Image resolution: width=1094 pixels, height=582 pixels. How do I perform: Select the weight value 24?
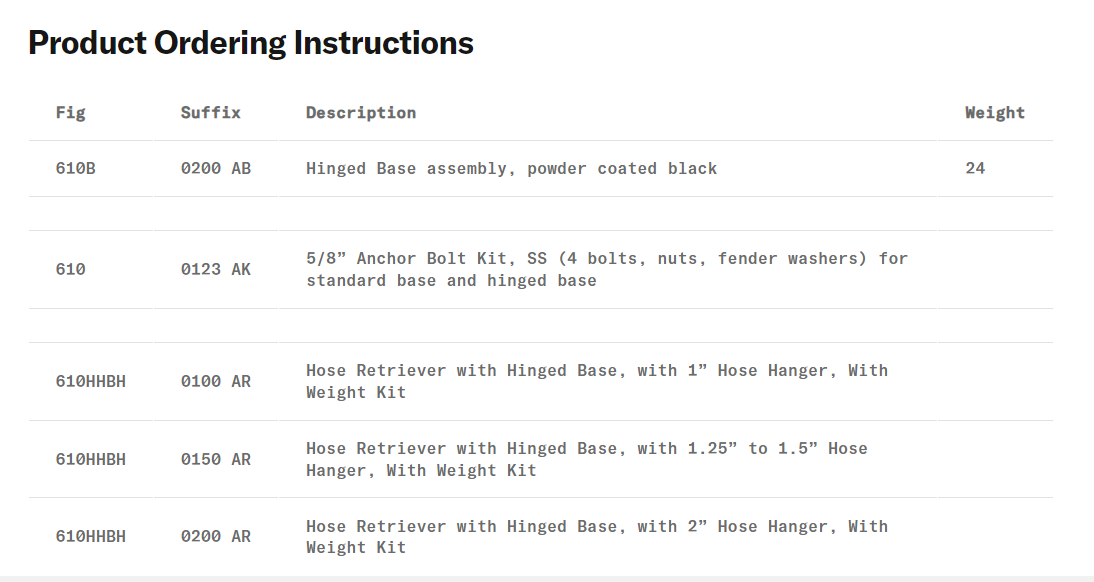tap(975, 169)
